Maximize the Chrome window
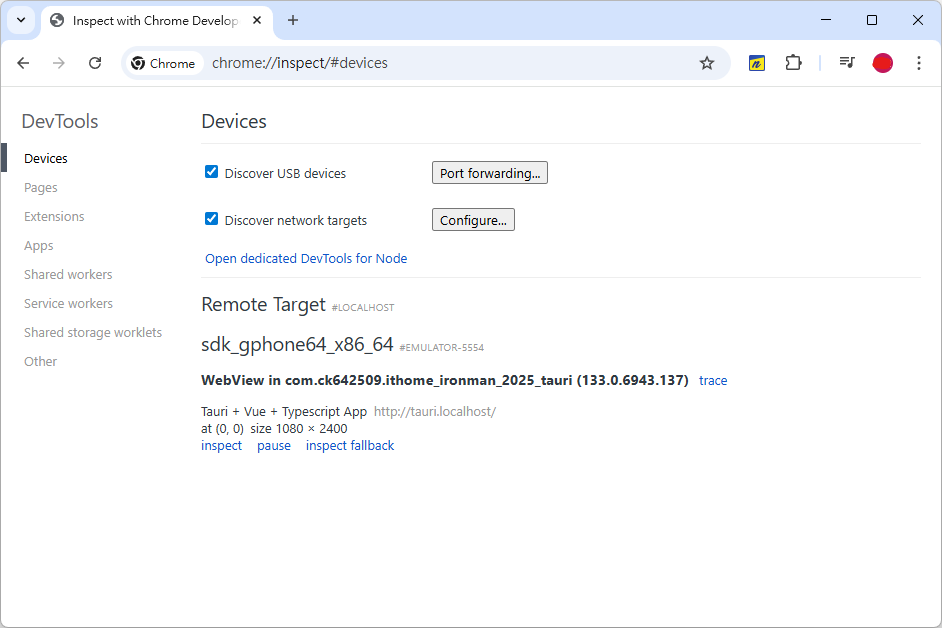 [x=872, y=20]
